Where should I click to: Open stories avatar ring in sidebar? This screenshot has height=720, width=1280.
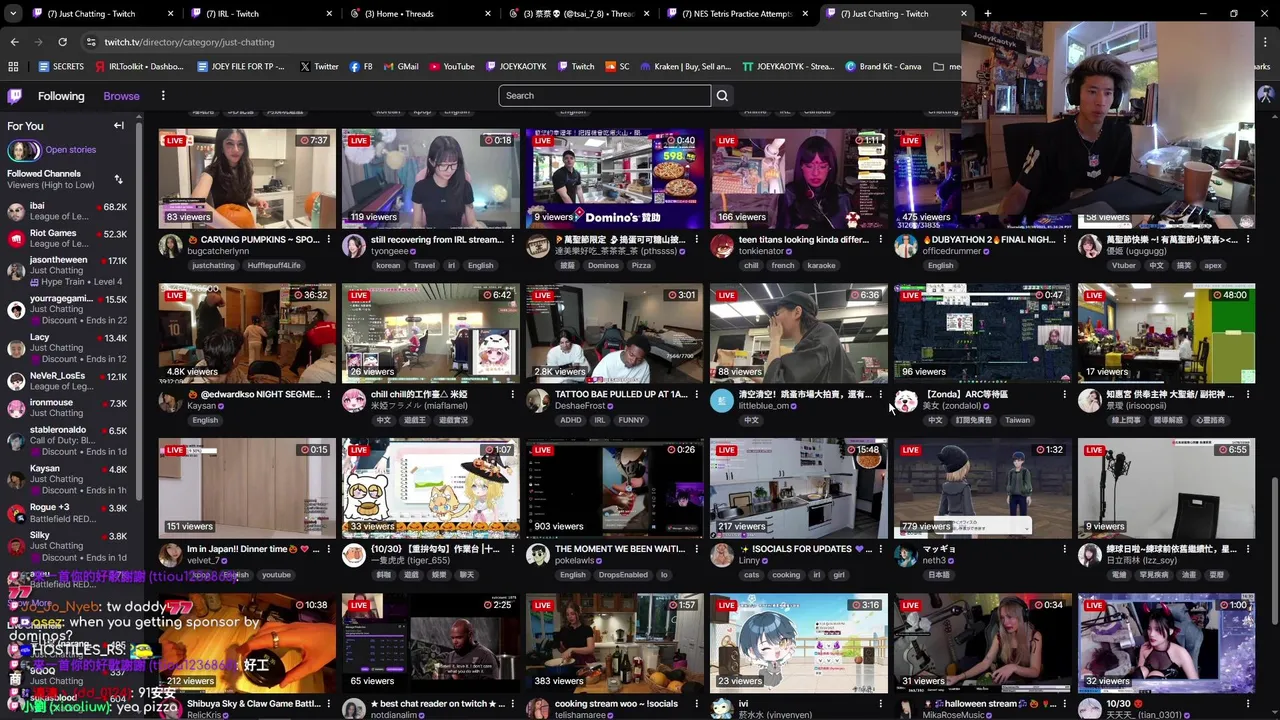coord(24,151)
